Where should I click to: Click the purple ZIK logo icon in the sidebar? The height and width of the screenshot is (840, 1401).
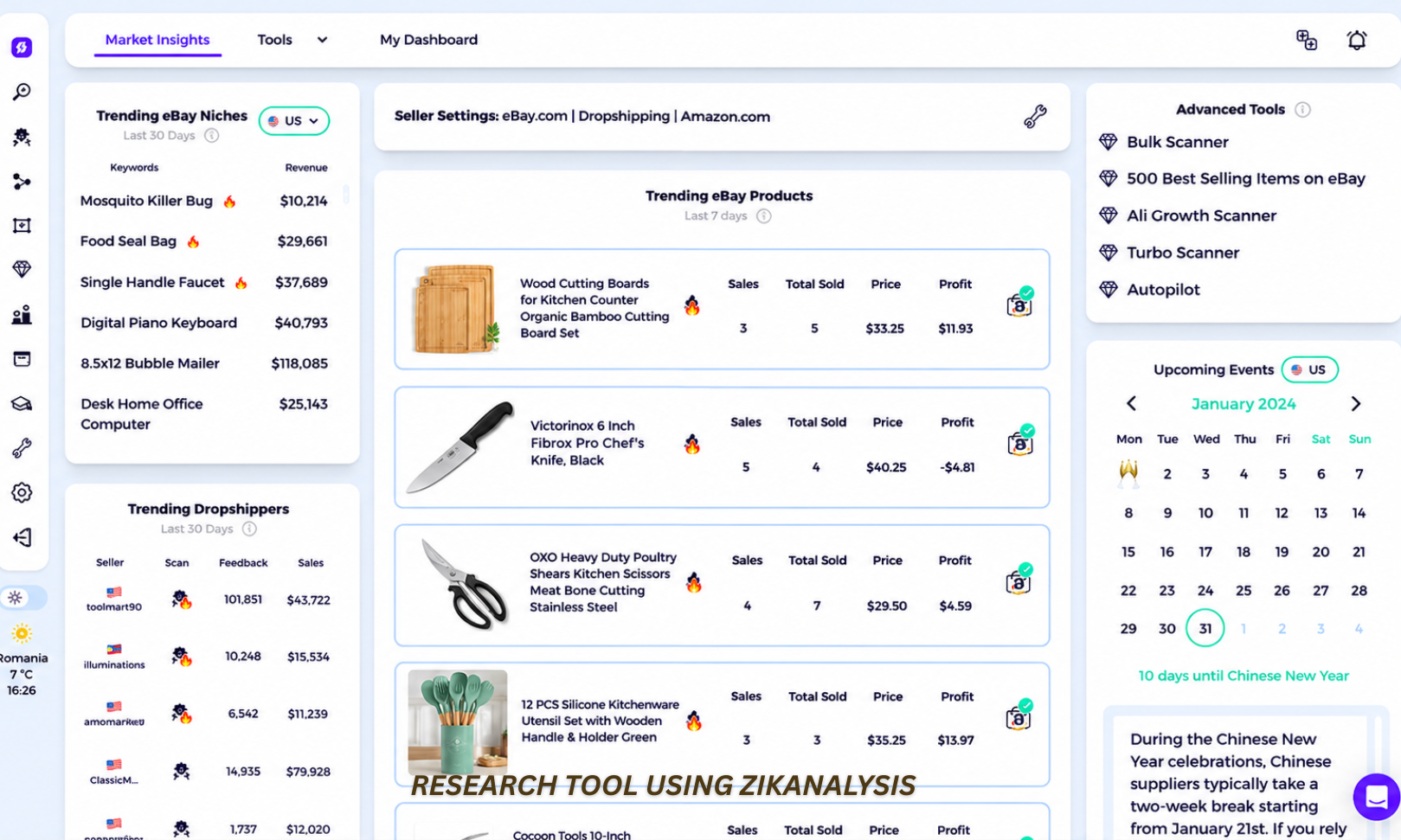click(x=22, y=47)
